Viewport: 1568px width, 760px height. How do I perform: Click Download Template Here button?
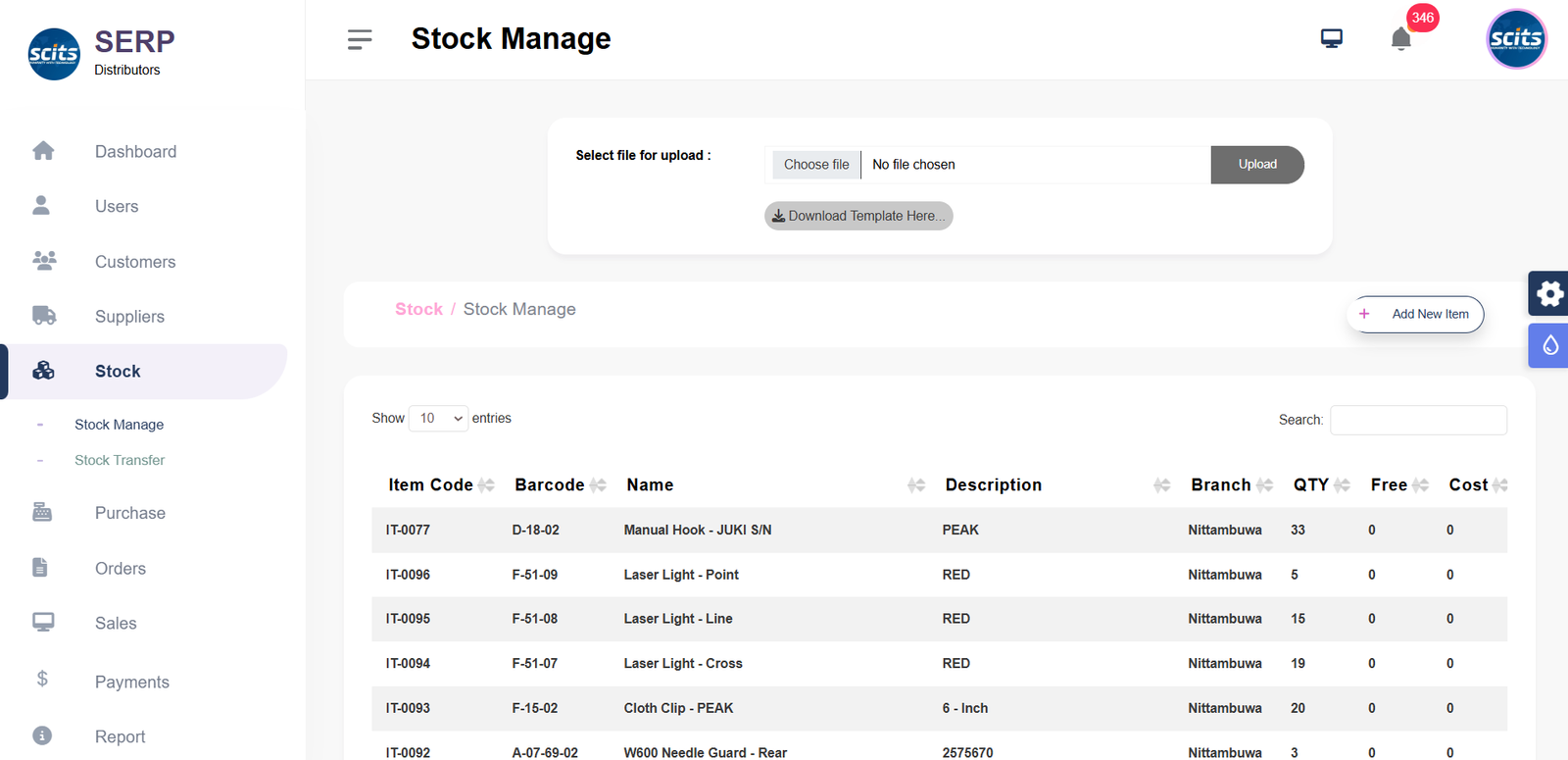pyautogui.click(x=858, y=216)
